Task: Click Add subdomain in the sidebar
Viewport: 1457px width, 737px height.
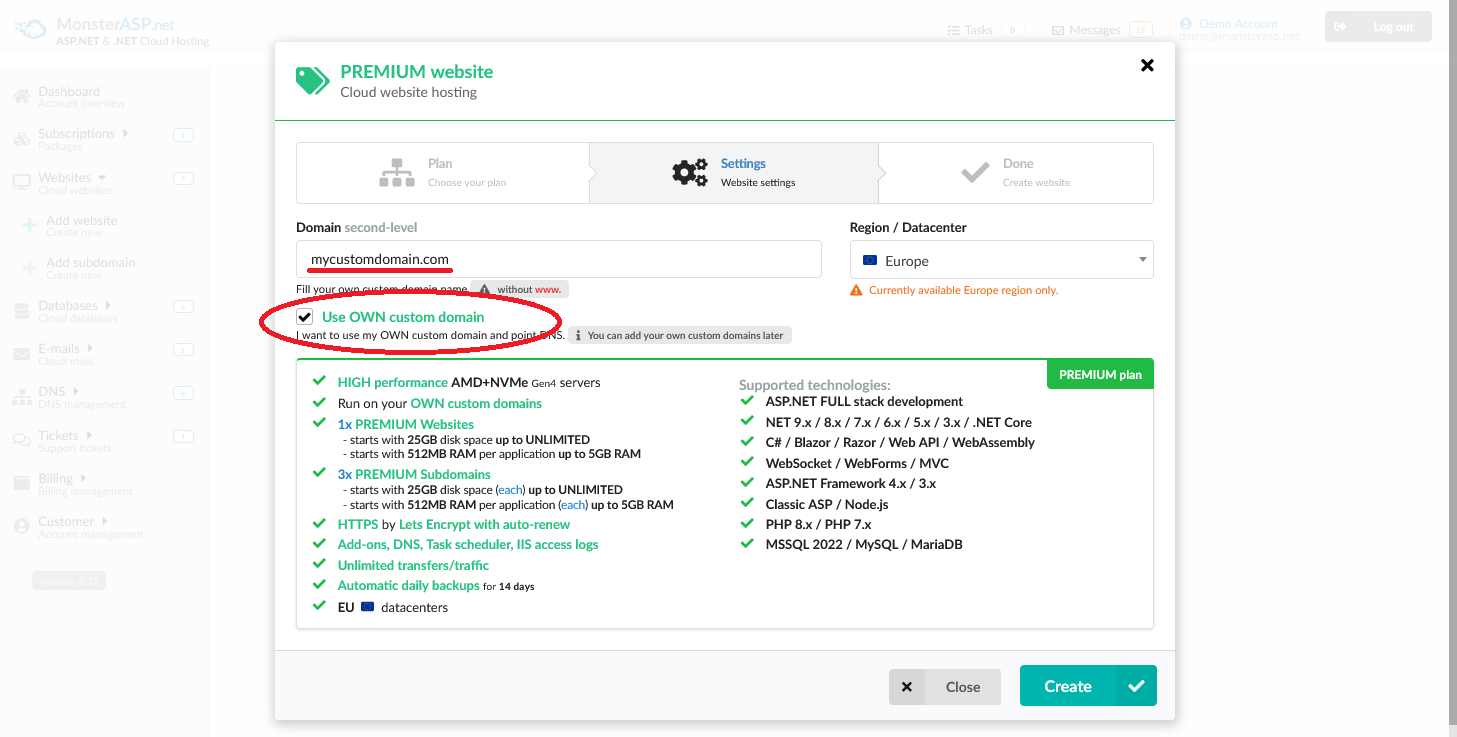Action: 90,267
